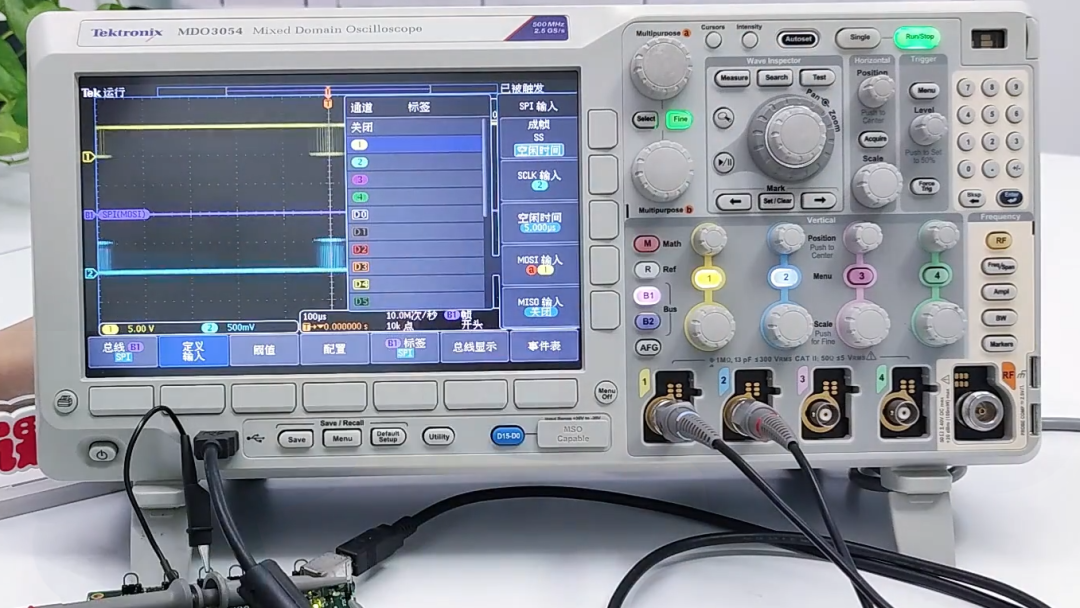
Task: Toggle channel 1 yellow button
Action: (708, 278)
